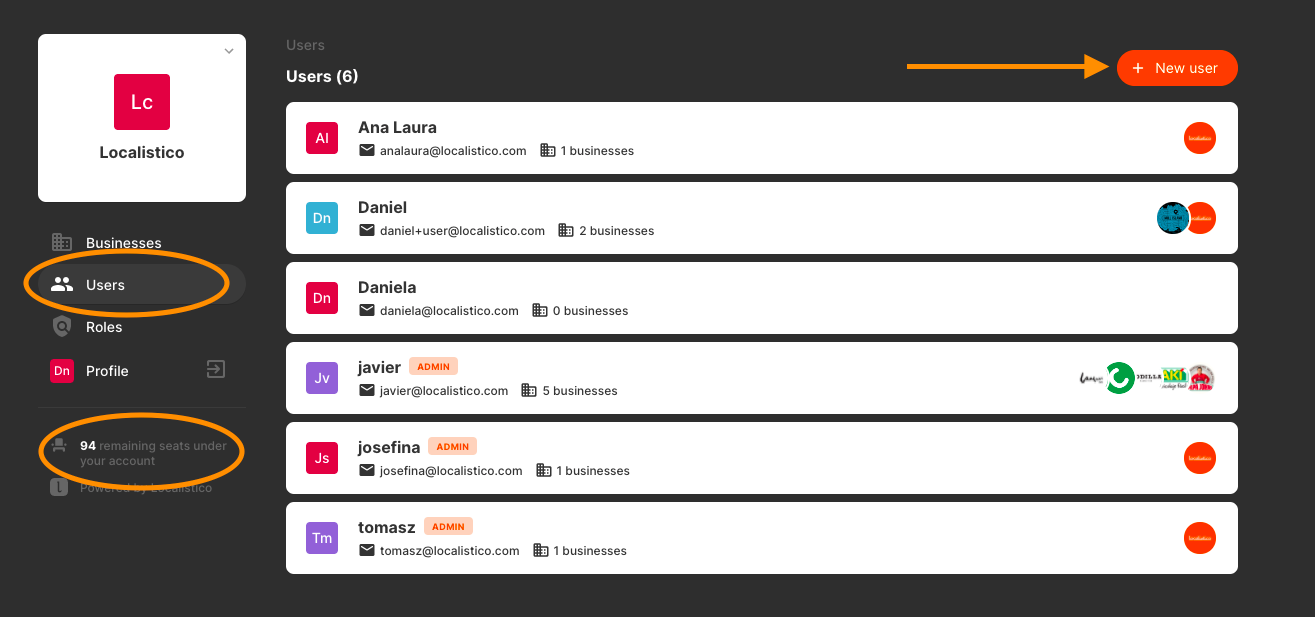Image resolution: width=1315 pixels, height=617 pixels.
Task: Click the envelope icon next to tomasz's email
Action: click(x=367, y=550)
